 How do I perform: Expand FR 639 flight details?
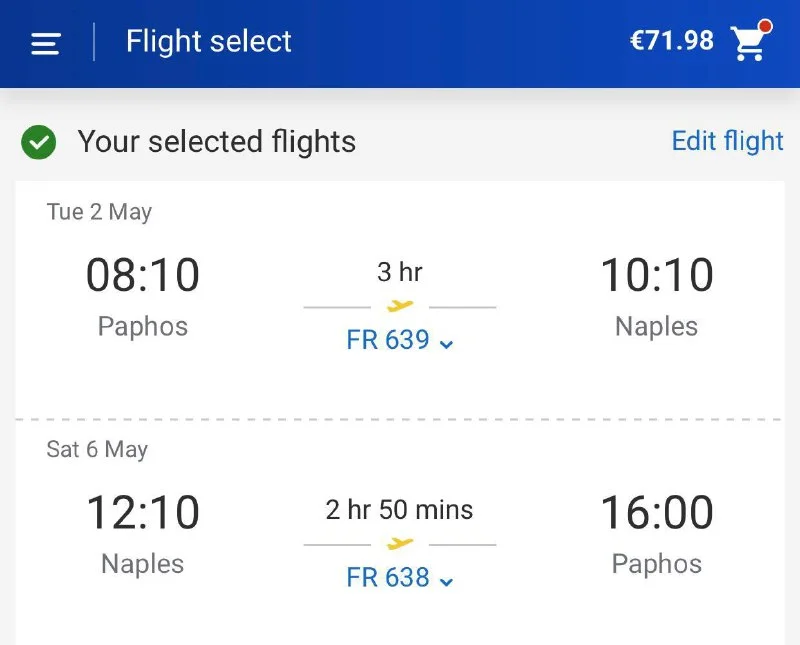[400, 340]
